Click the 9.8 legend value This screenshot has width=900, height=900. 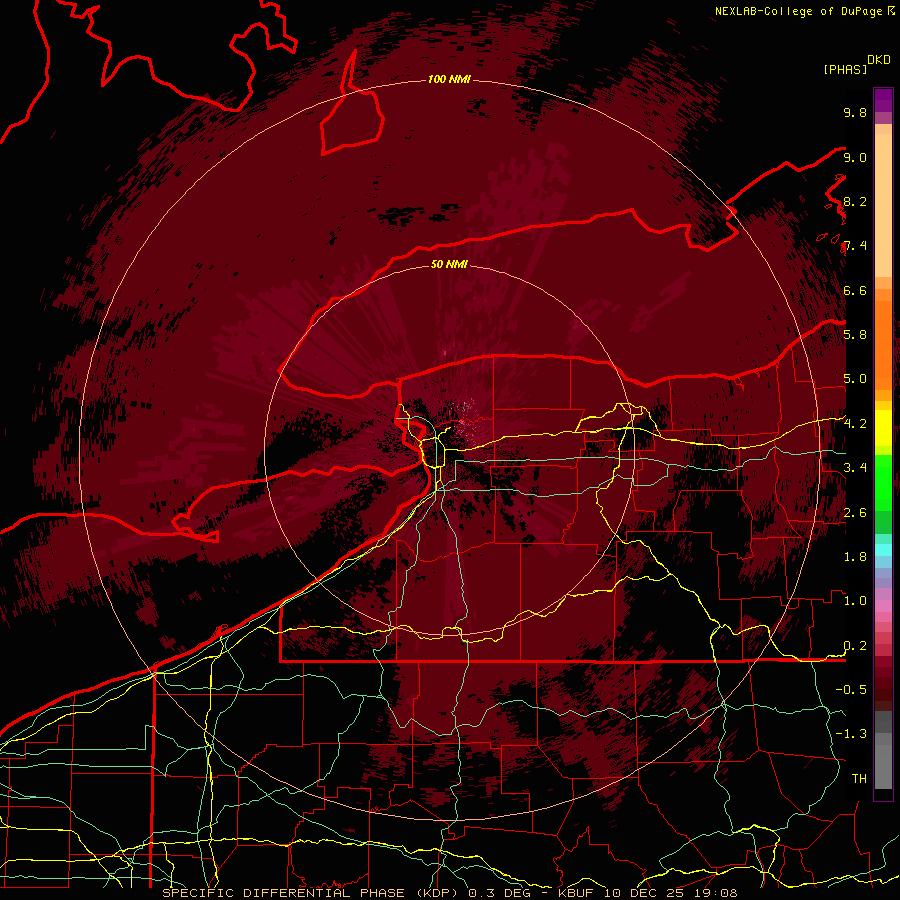[x=855, y=112]
